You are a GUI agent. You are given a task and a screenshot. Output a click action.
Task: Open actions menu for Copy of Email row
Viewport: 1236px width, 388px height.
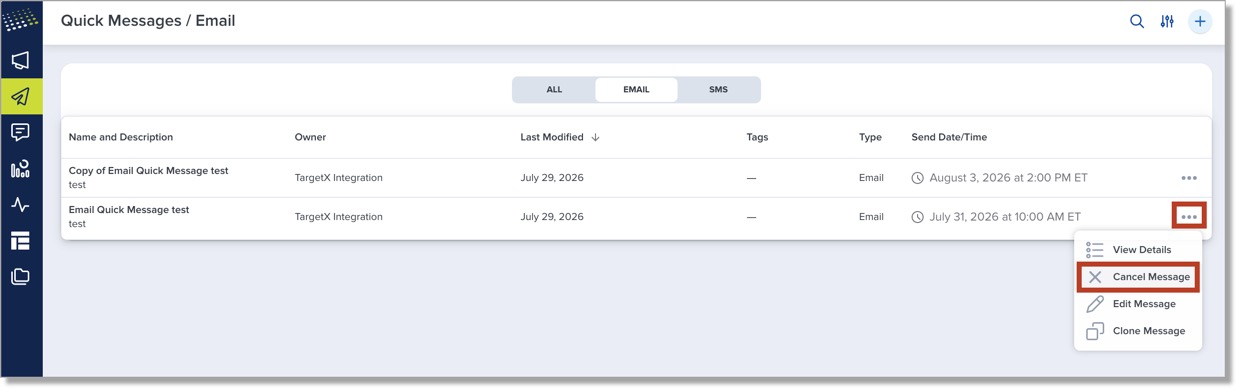tap(1189, 178)
